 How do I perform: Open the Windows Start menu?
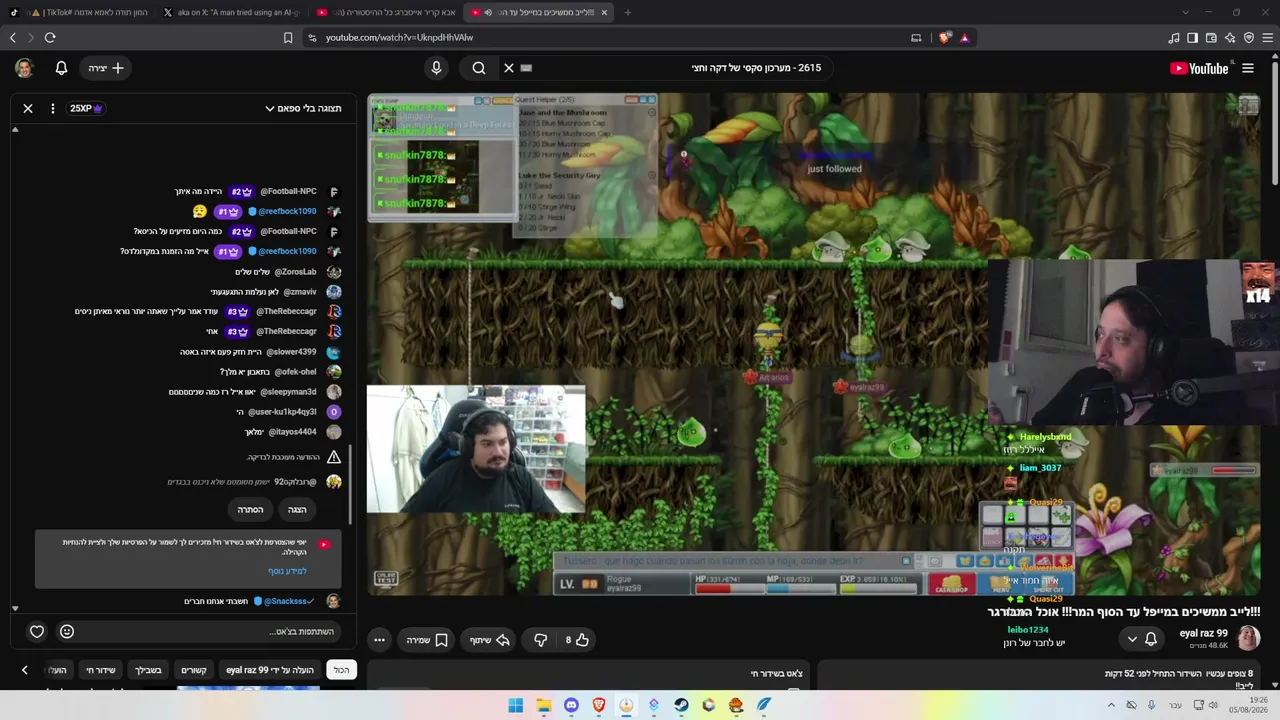pos(515,705)
